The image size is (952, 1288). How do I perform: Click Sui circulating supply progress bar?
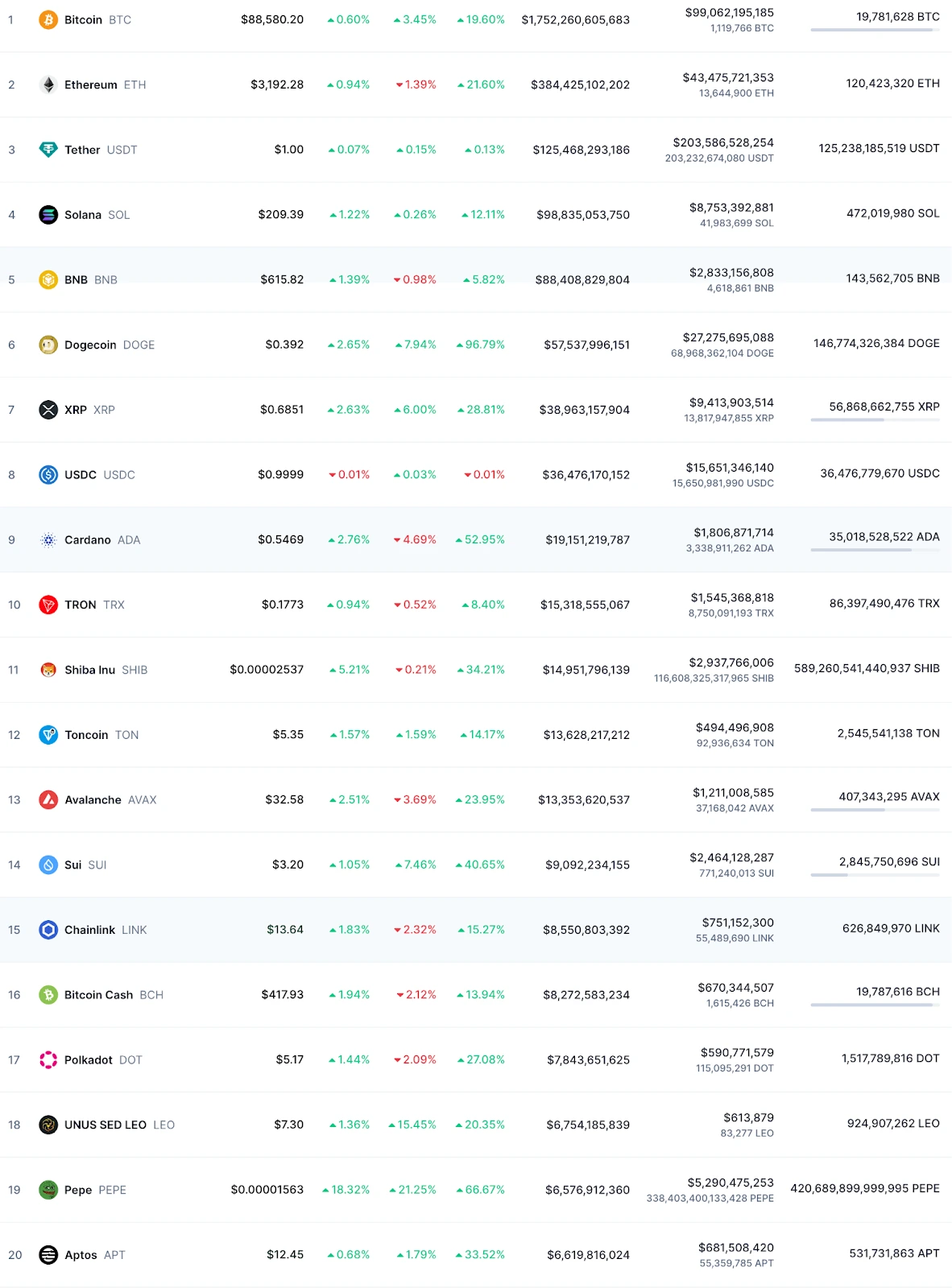(x=875, y=875)
